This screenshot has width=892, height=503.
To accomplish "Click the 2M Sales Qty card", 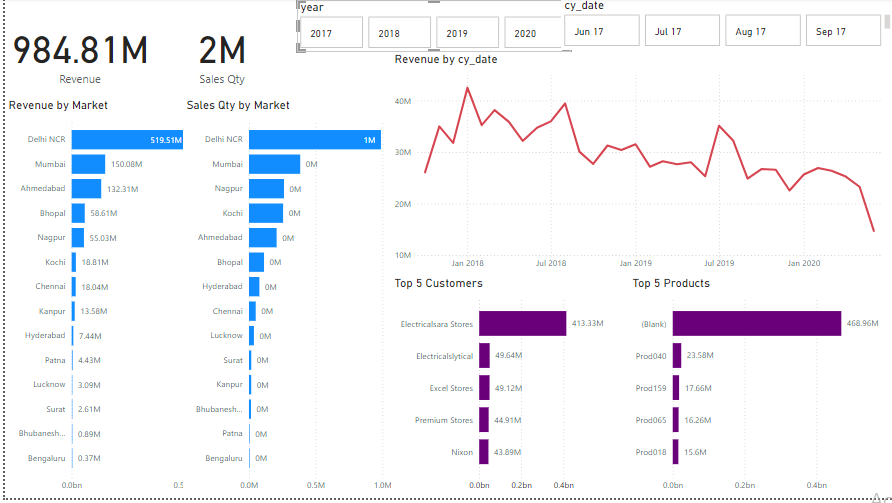I will (222, 52).
